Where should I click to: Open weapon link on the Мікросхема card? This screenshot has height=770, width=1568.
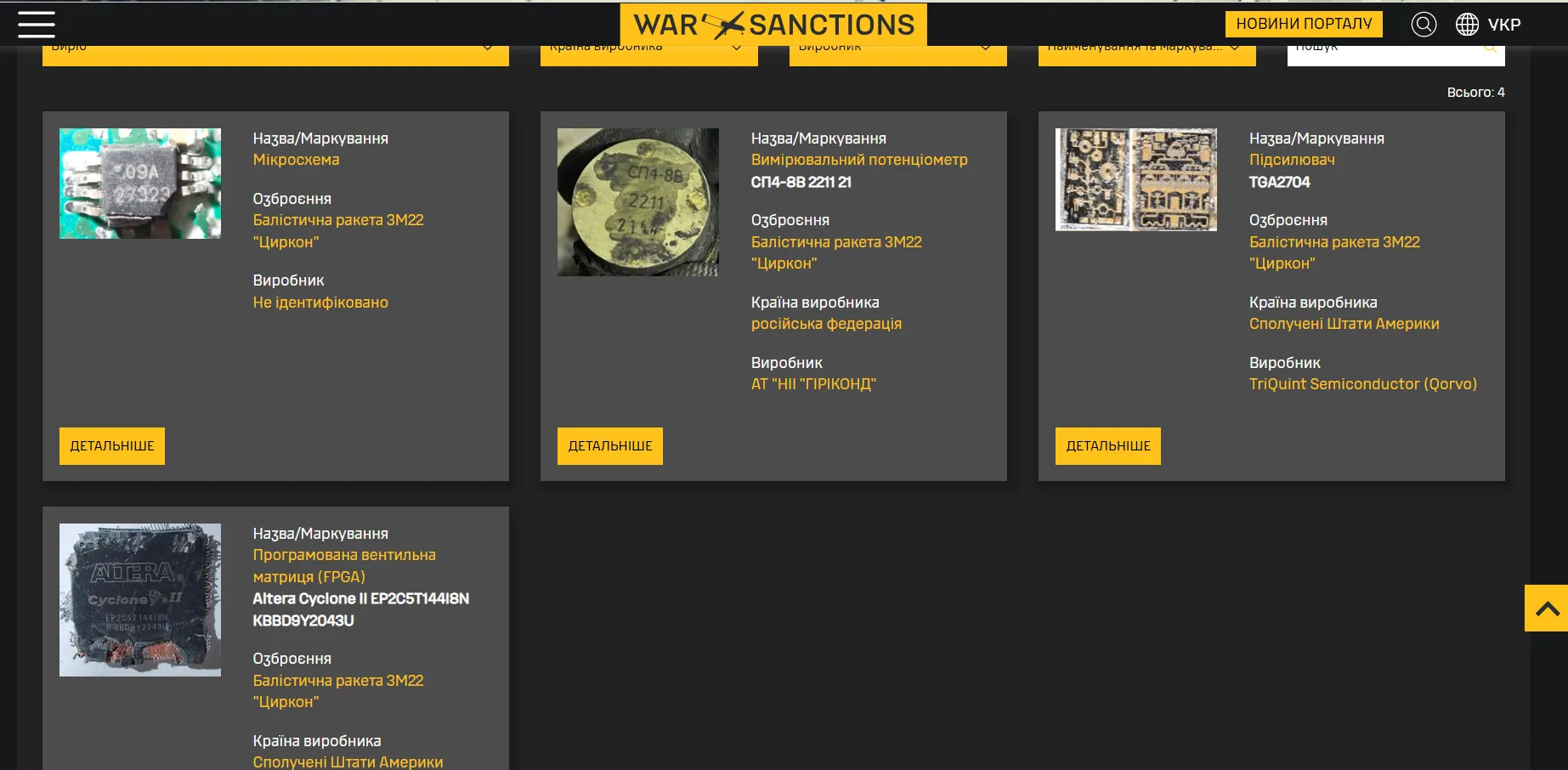pos(338,231)
